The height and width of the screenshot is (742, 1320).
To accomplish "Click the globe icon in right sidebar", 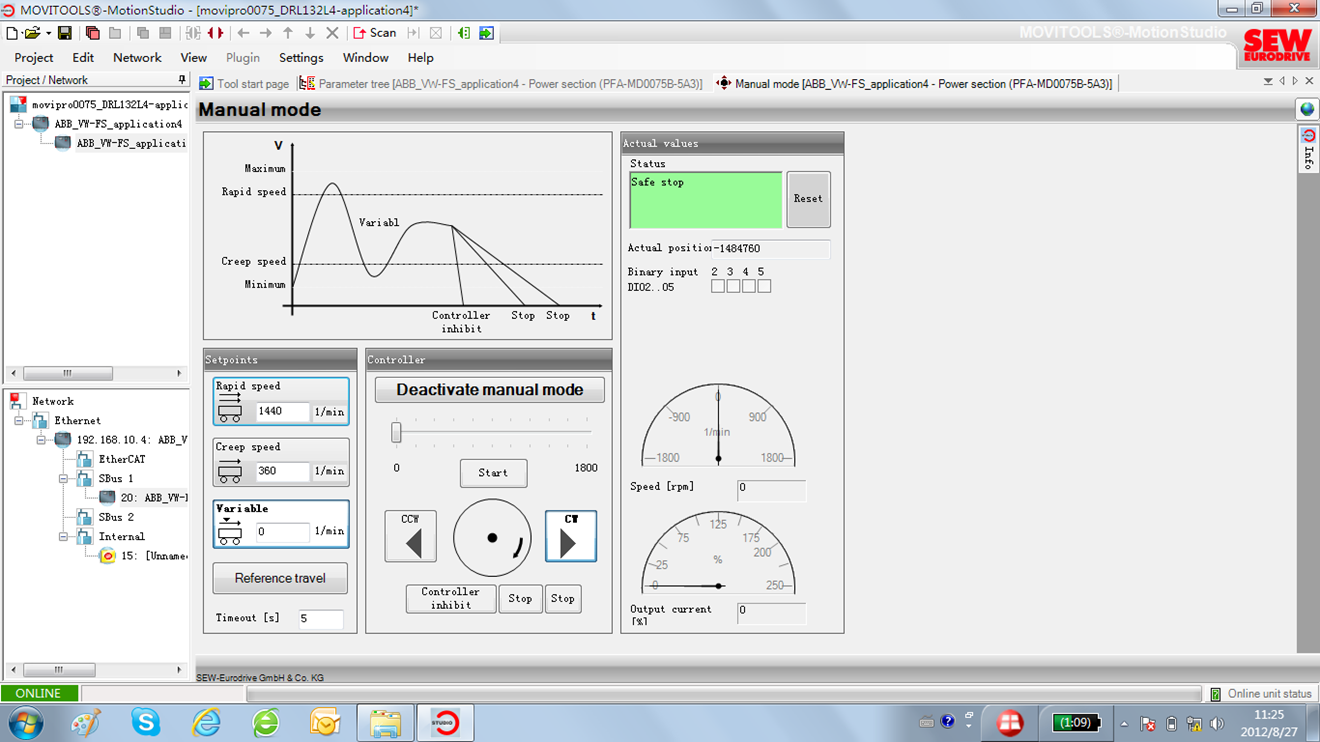I will [1307, 110].
